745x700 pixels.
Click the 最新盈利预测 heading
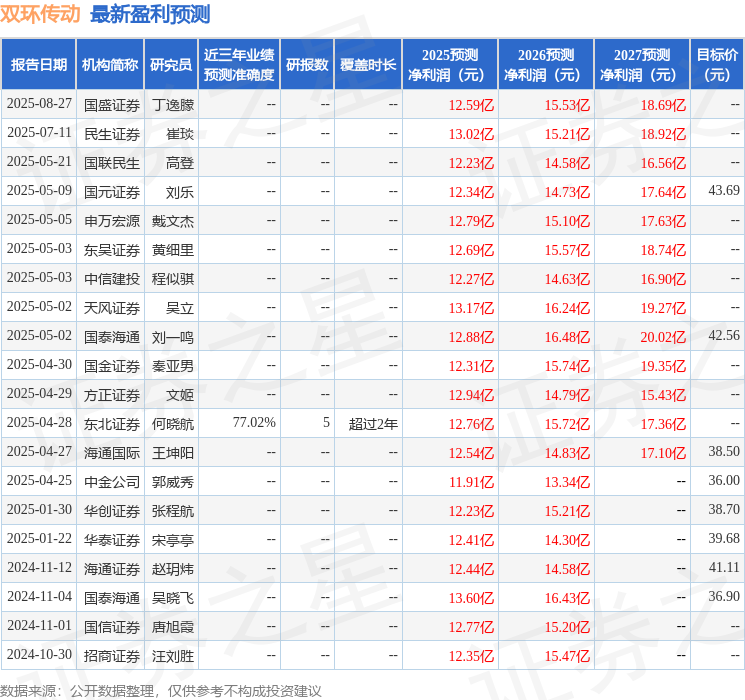click(x=150, y=14)
